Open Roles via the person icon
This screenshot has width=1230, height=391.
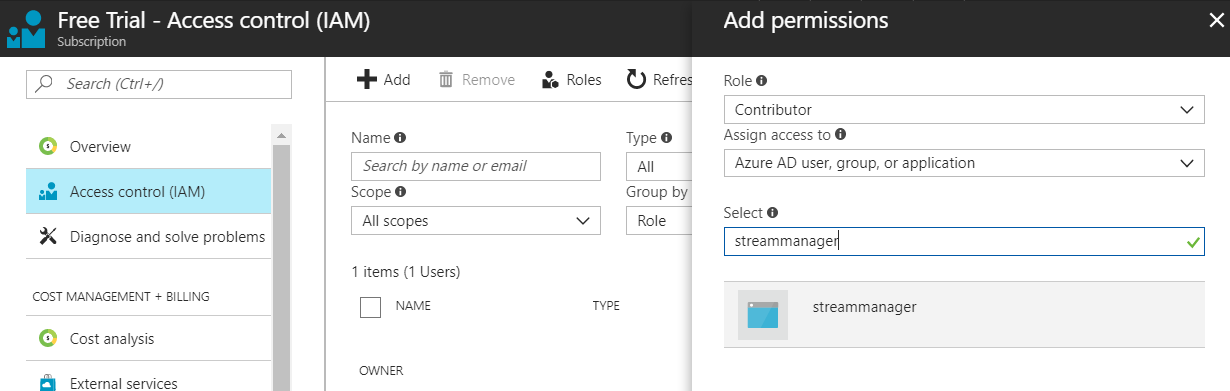click(x=549, y=80)
